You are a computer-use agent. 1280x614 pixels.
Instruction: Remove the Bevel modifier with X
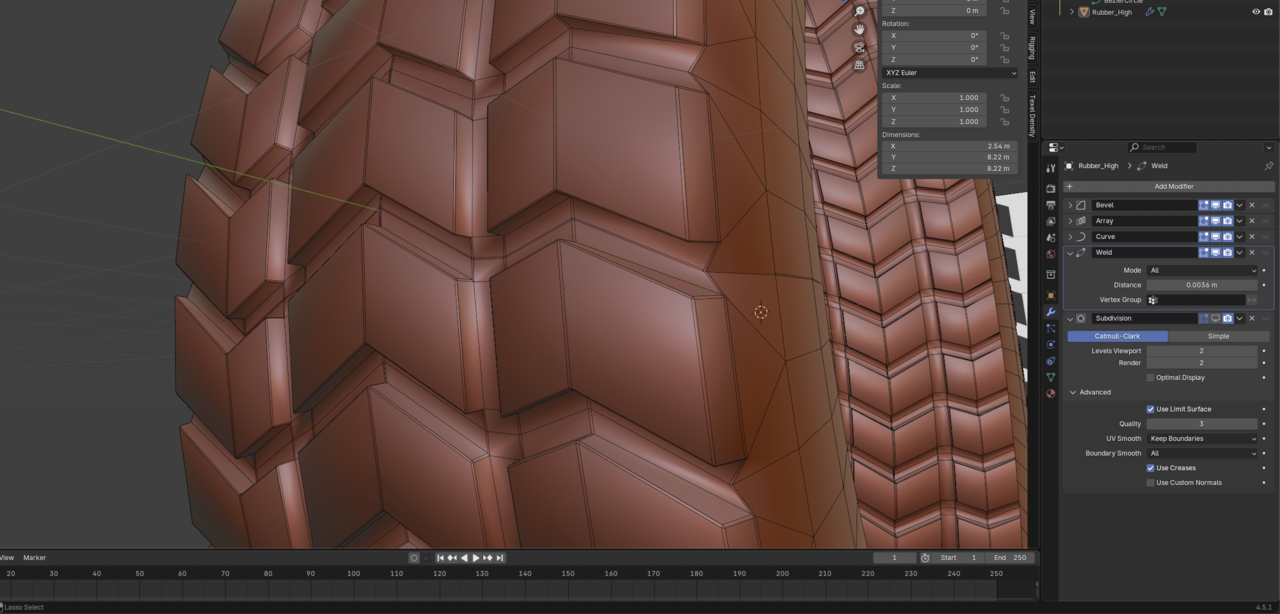point(1252,205)
